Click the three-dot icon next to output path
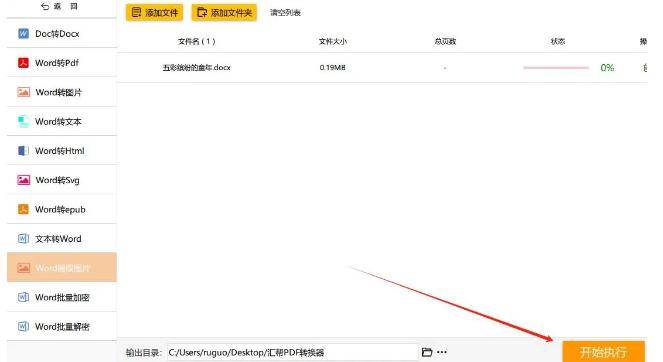The height and width of the screenshot is (362, 663). pos(442,352)
